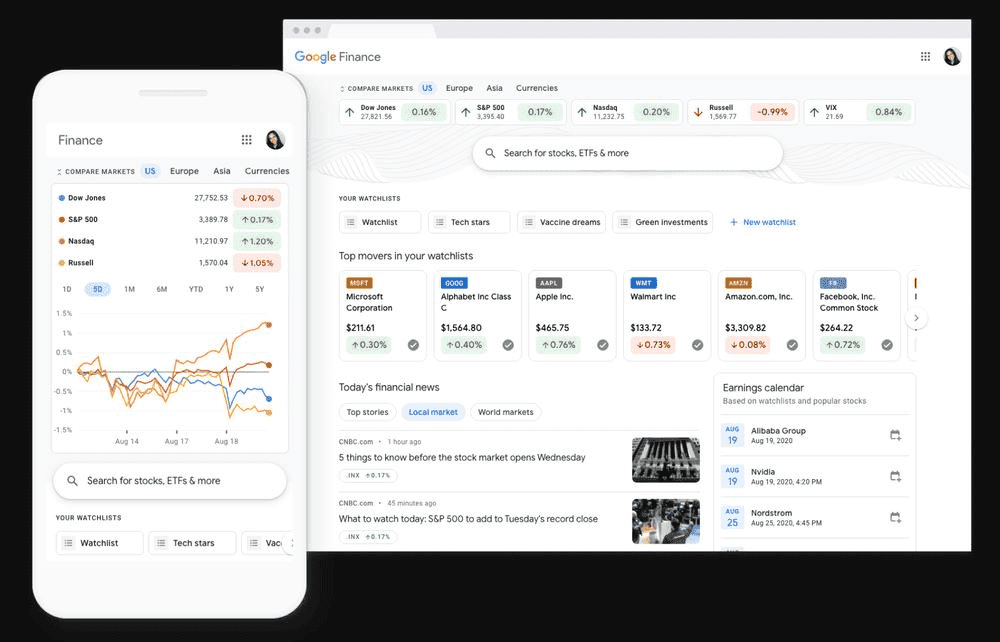
Task: Click the Russell down arrow icon
Action: 698,112
